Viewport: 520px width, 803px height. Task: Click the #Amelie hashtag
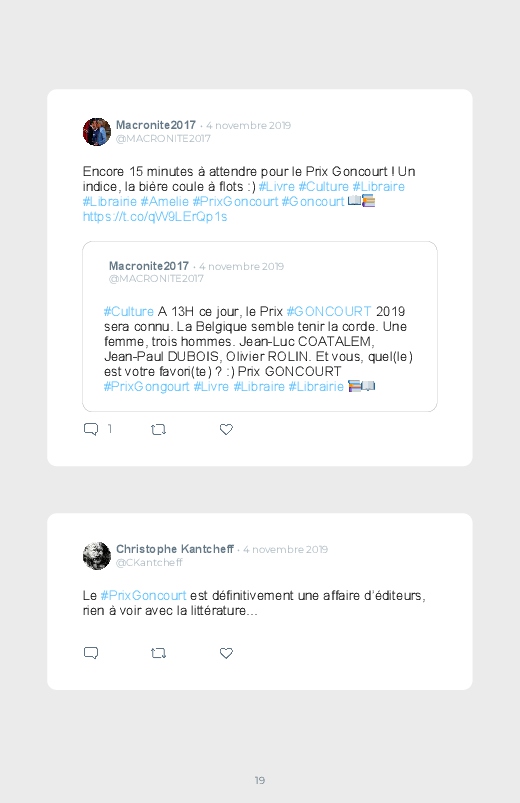point(164,201)
